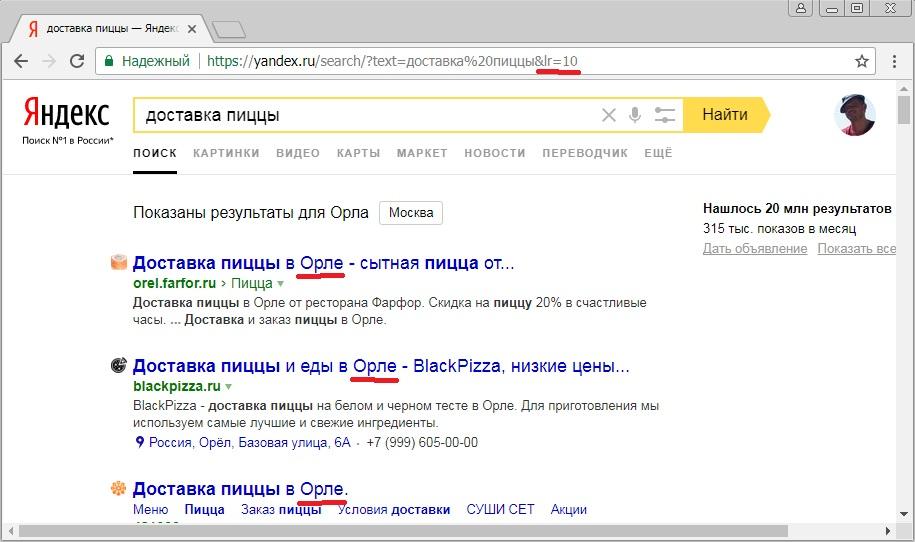The image size is (915, 542).
Task: Click the 'СУШИ СЕТ' sitelink
Action: [500, 509]
